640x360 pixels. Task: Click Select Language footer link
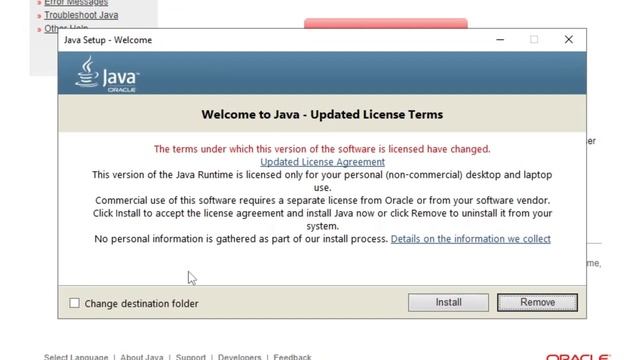pos(76,357)
